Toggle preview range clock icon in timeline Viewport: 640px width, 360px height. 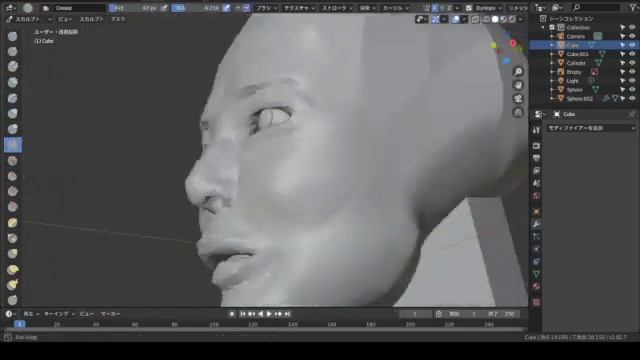[x=439, y=314]
